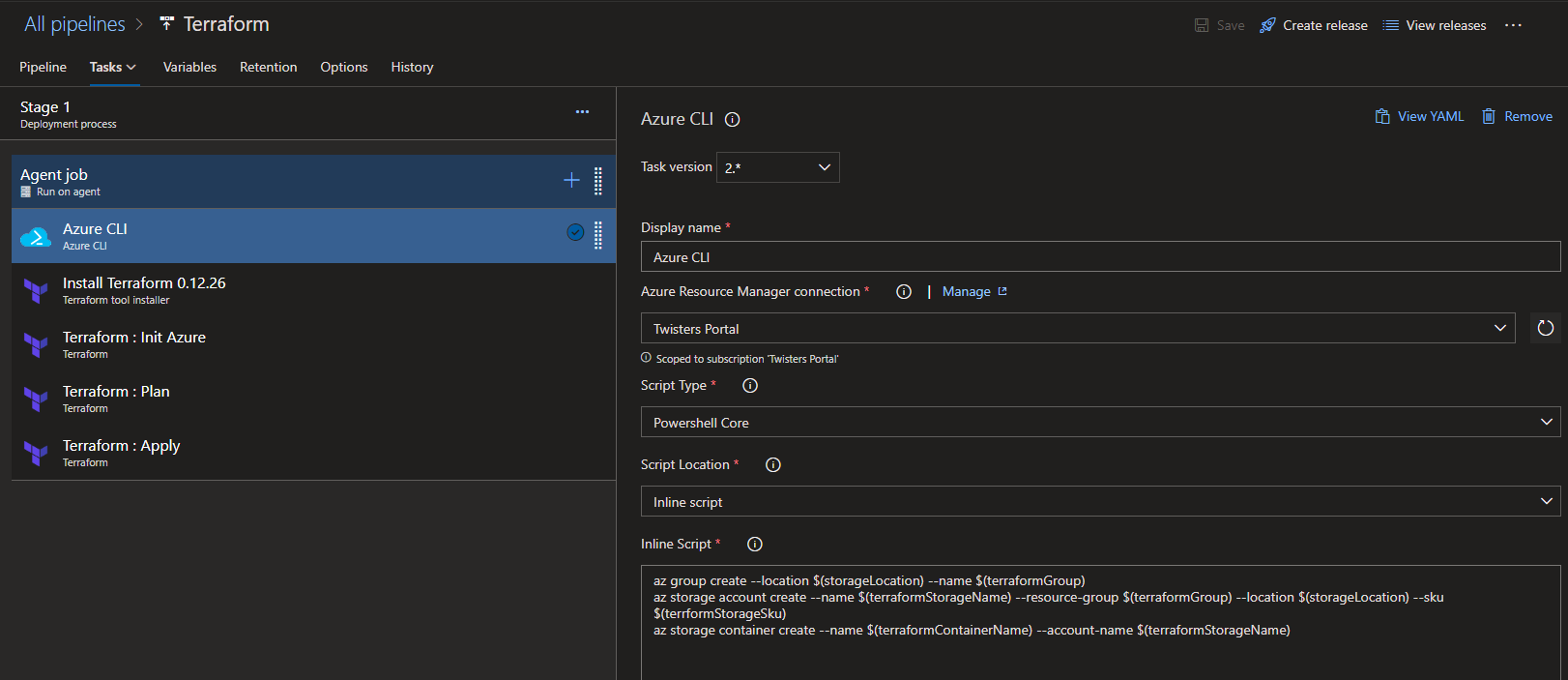Expand the Task version dropdown
Image resolution: width=1568 pixels, height=680 pixels.
[x=777, y=167]
